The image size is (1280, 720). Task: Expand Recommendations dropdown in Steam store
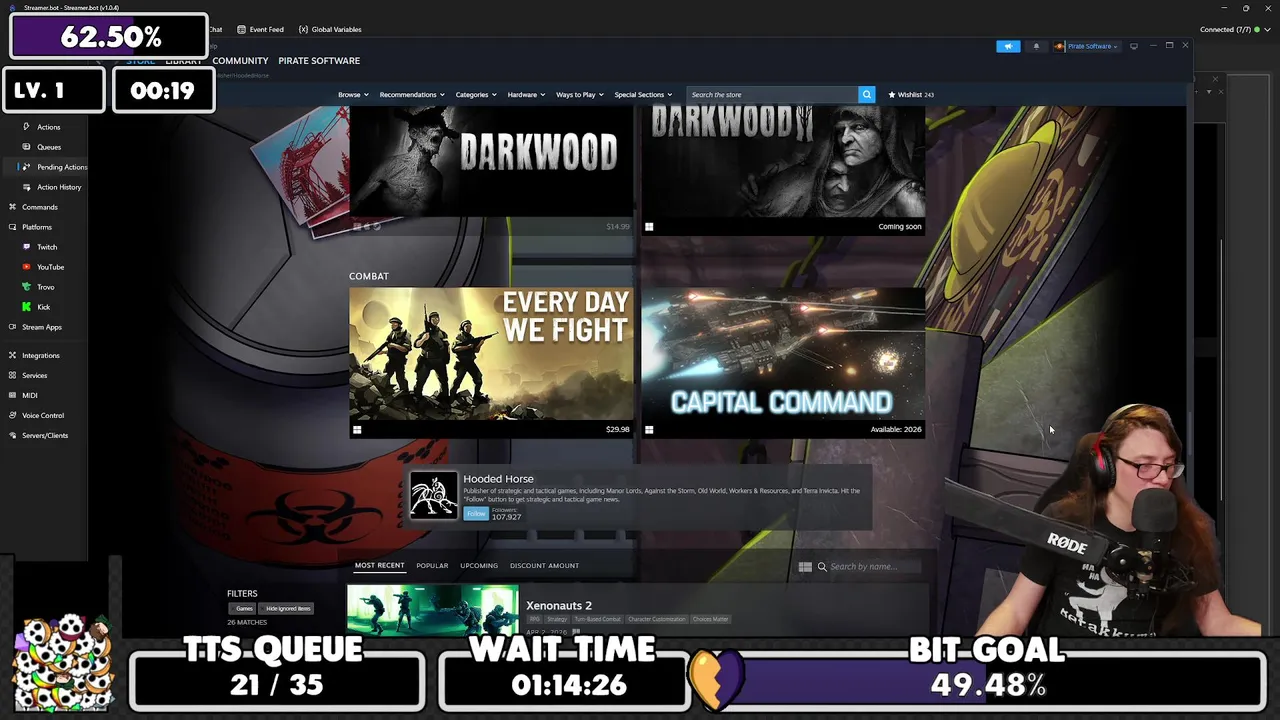click(411, 95)
